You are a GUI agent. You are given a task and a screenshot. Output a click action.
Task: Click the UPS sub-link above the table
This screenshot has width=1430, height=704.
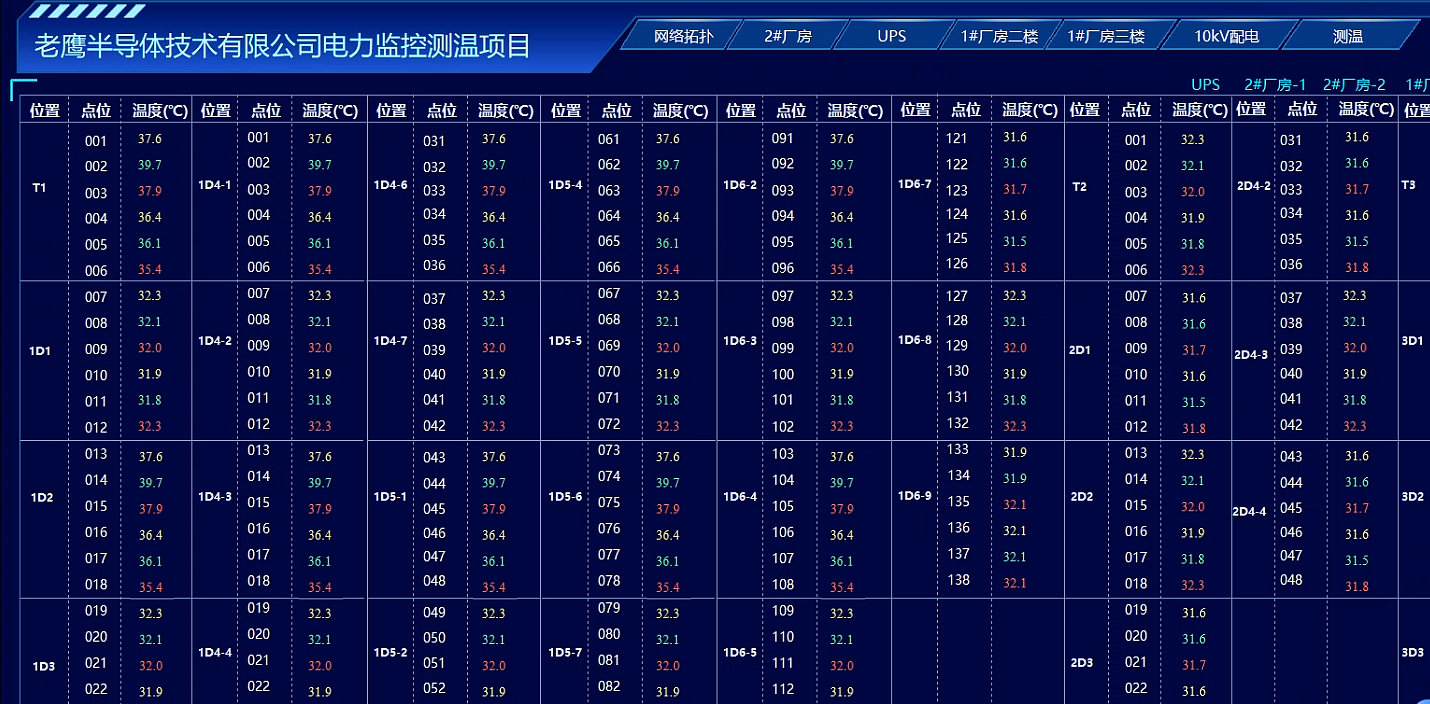(x=1206, y=85)
